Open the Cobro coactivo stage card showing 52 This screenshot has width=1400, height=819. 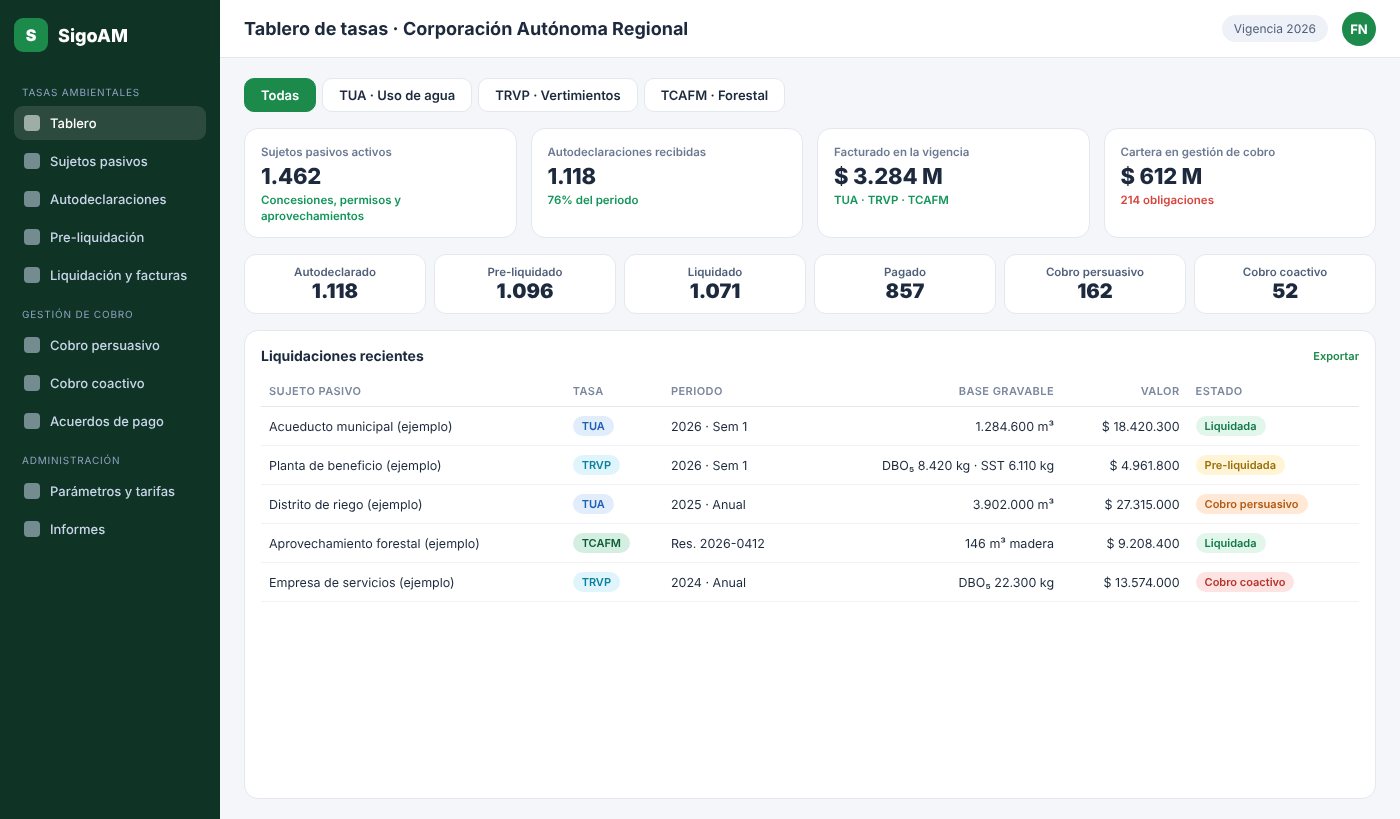pyautogui.click(x=1285, y=284)
